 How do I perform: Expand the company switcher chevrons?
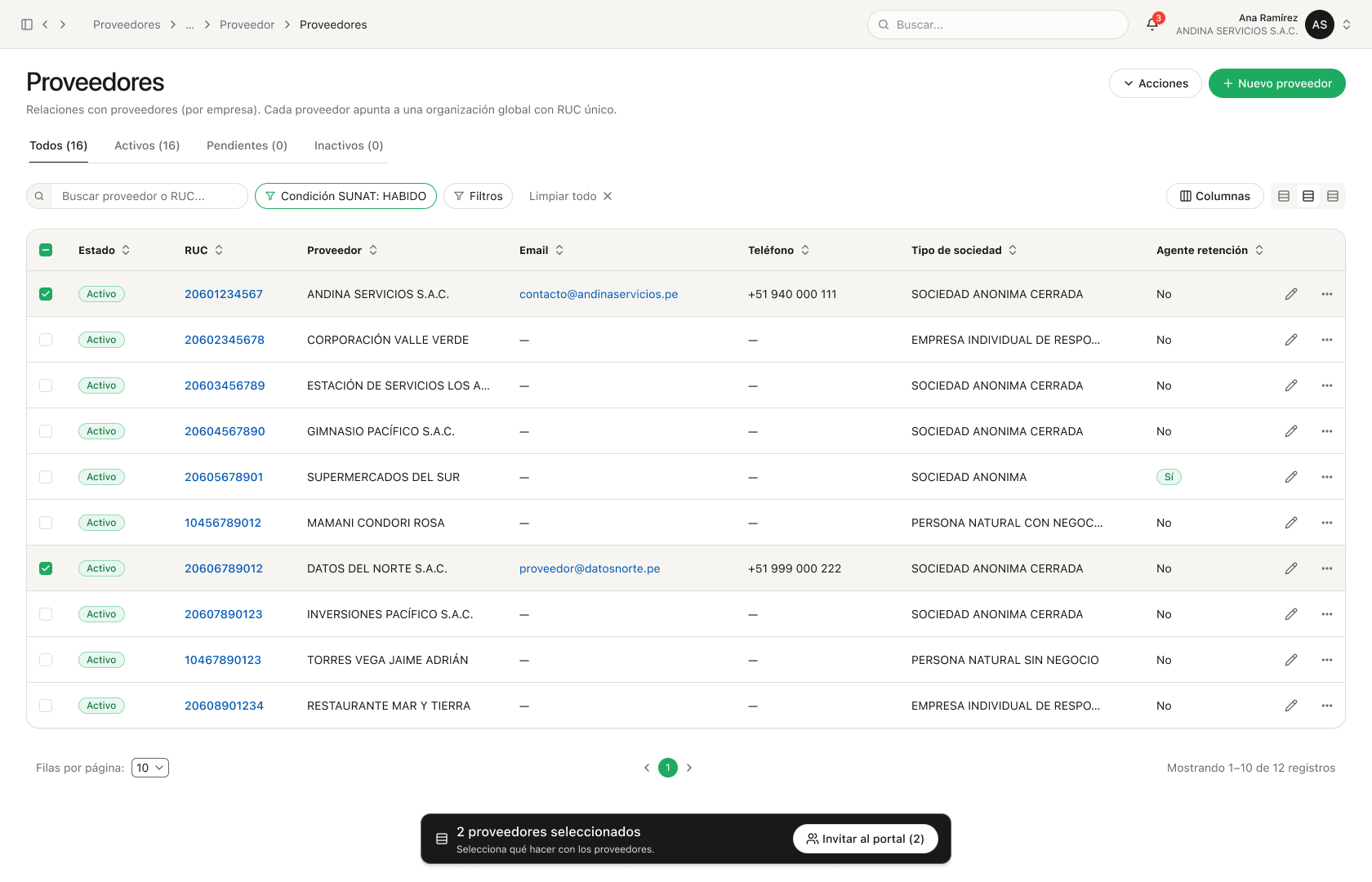click(1347, 24)
